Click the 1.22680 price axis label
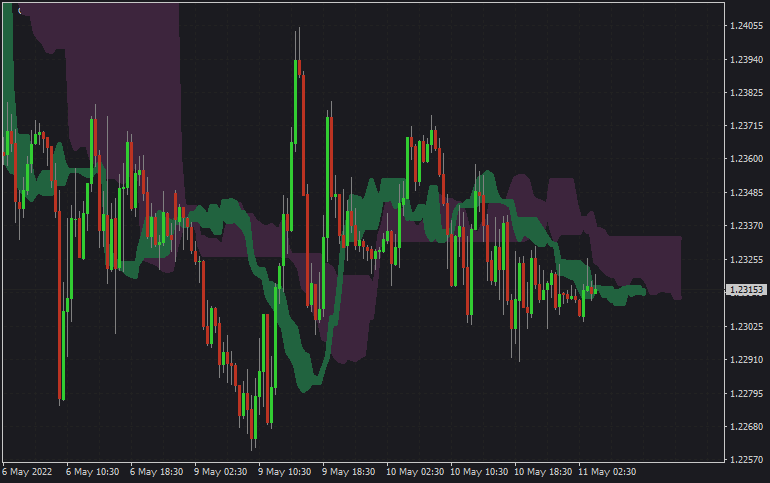This screenshot has height=483, width=770. 746,427
